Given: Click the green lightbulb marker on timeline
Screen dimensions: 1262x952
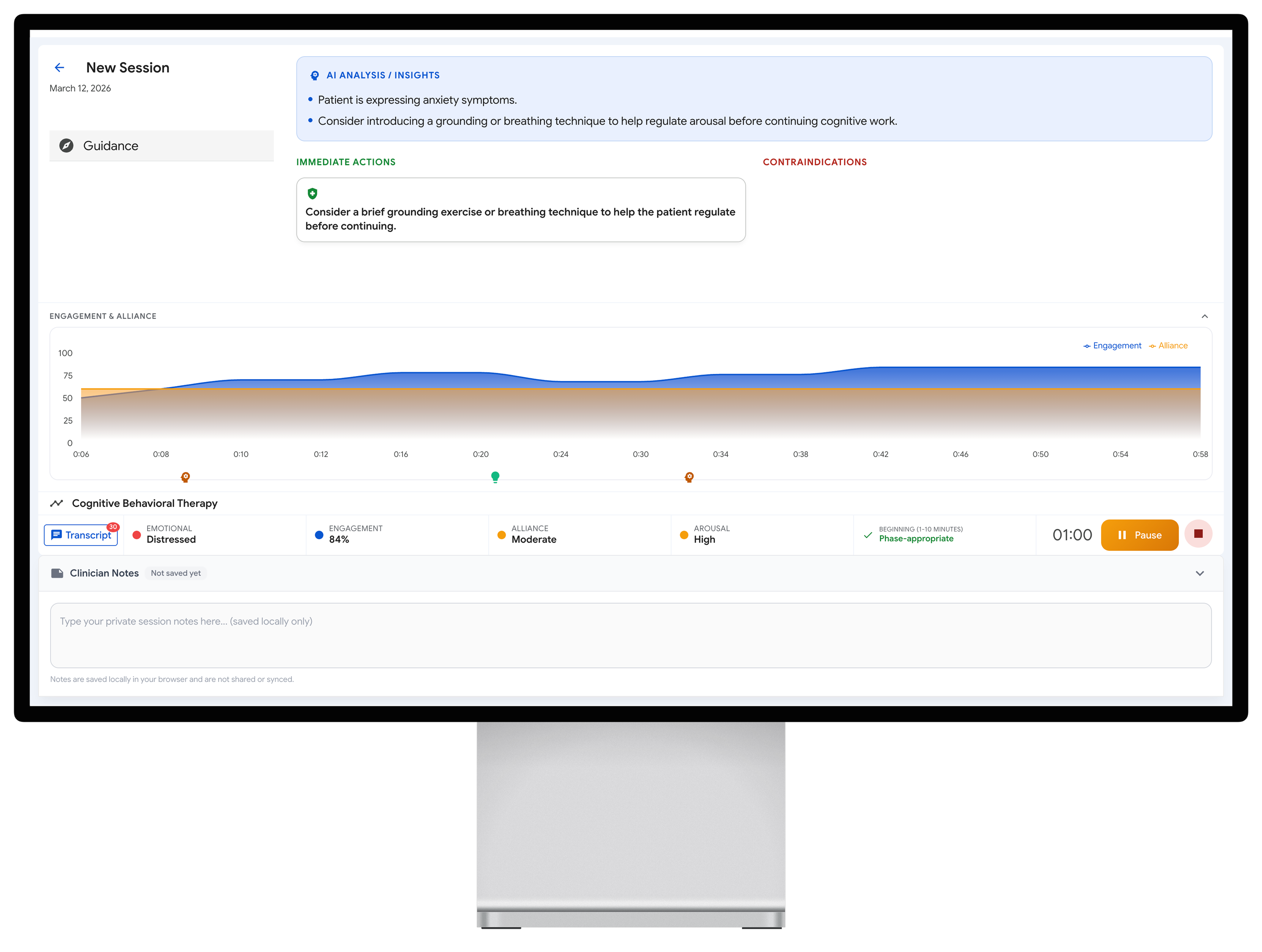Looking at the screenshot, I should [495, 477].
